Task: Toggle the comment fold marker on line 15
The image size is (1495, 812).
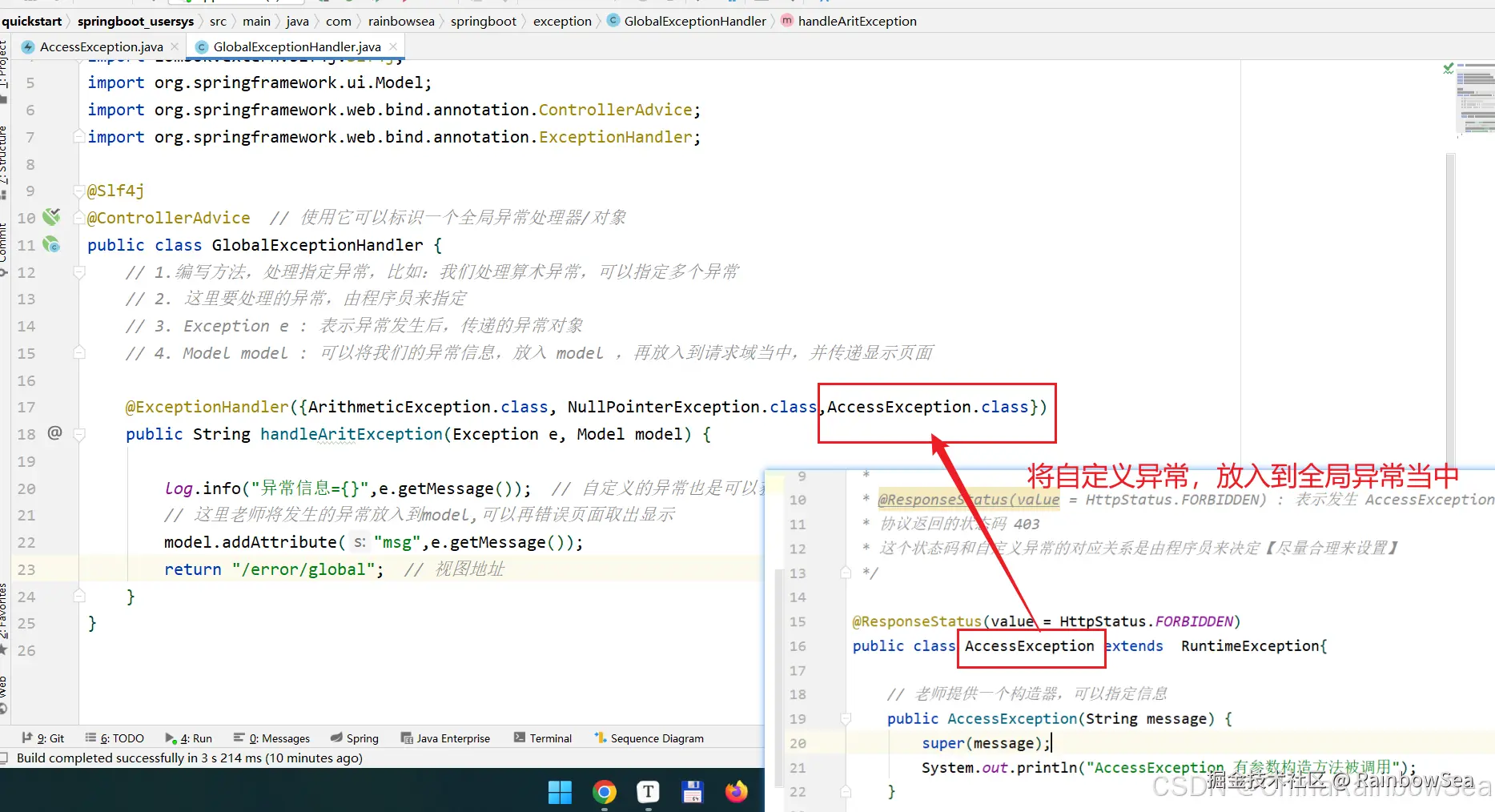Action: pos(79,352)
